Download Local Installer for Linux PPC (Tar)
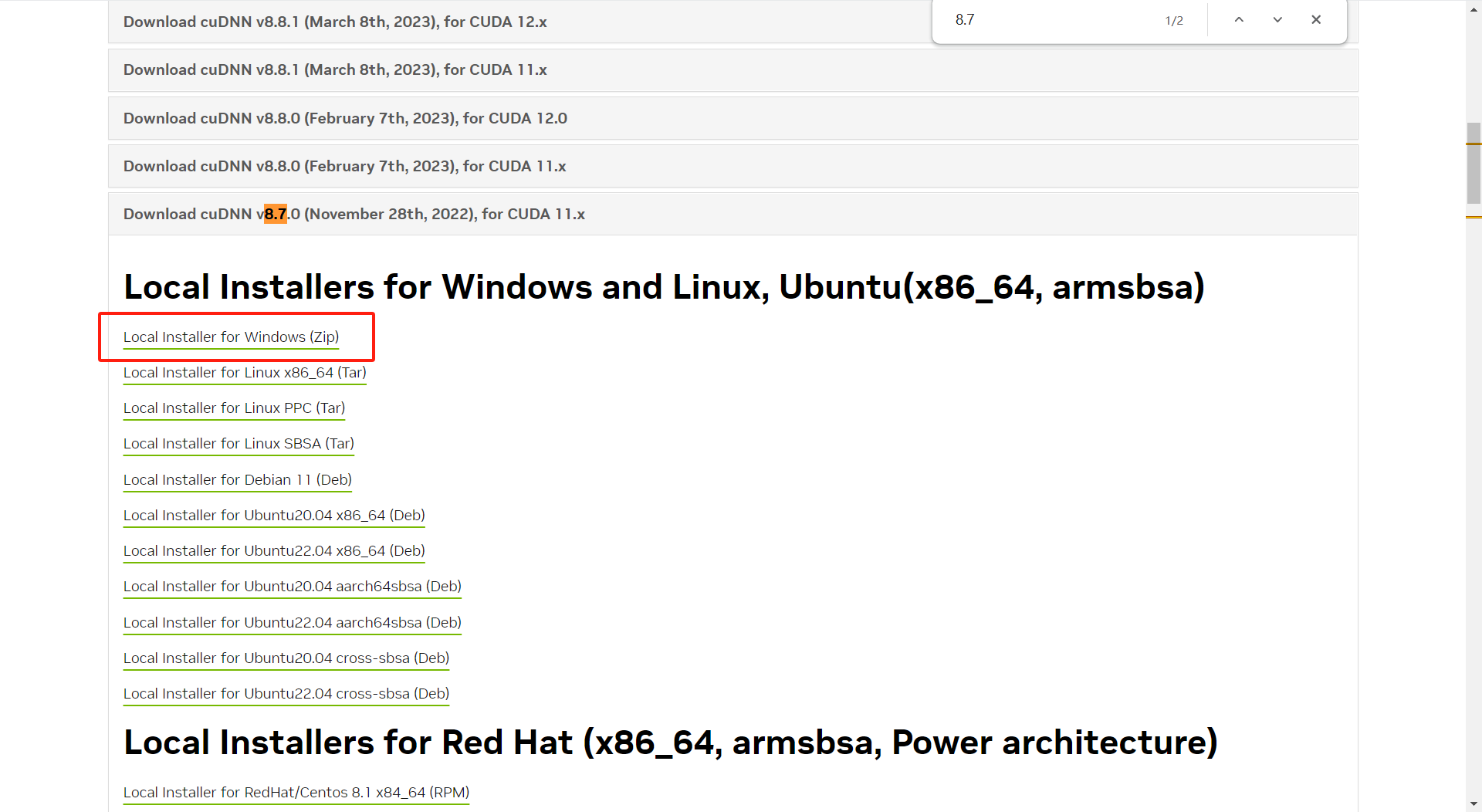Screen dimensions: 1482x812 (234, 408)
